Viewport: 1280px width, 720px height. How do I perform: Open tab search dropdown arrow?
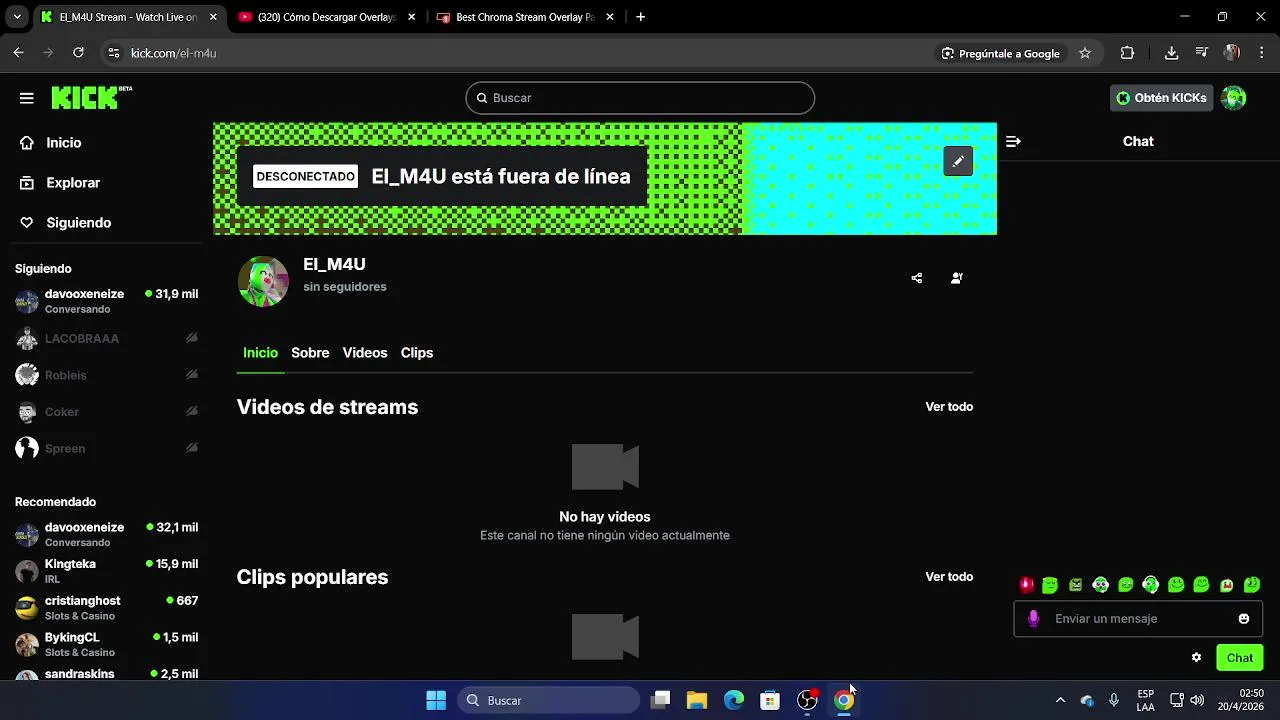point(17,17)
